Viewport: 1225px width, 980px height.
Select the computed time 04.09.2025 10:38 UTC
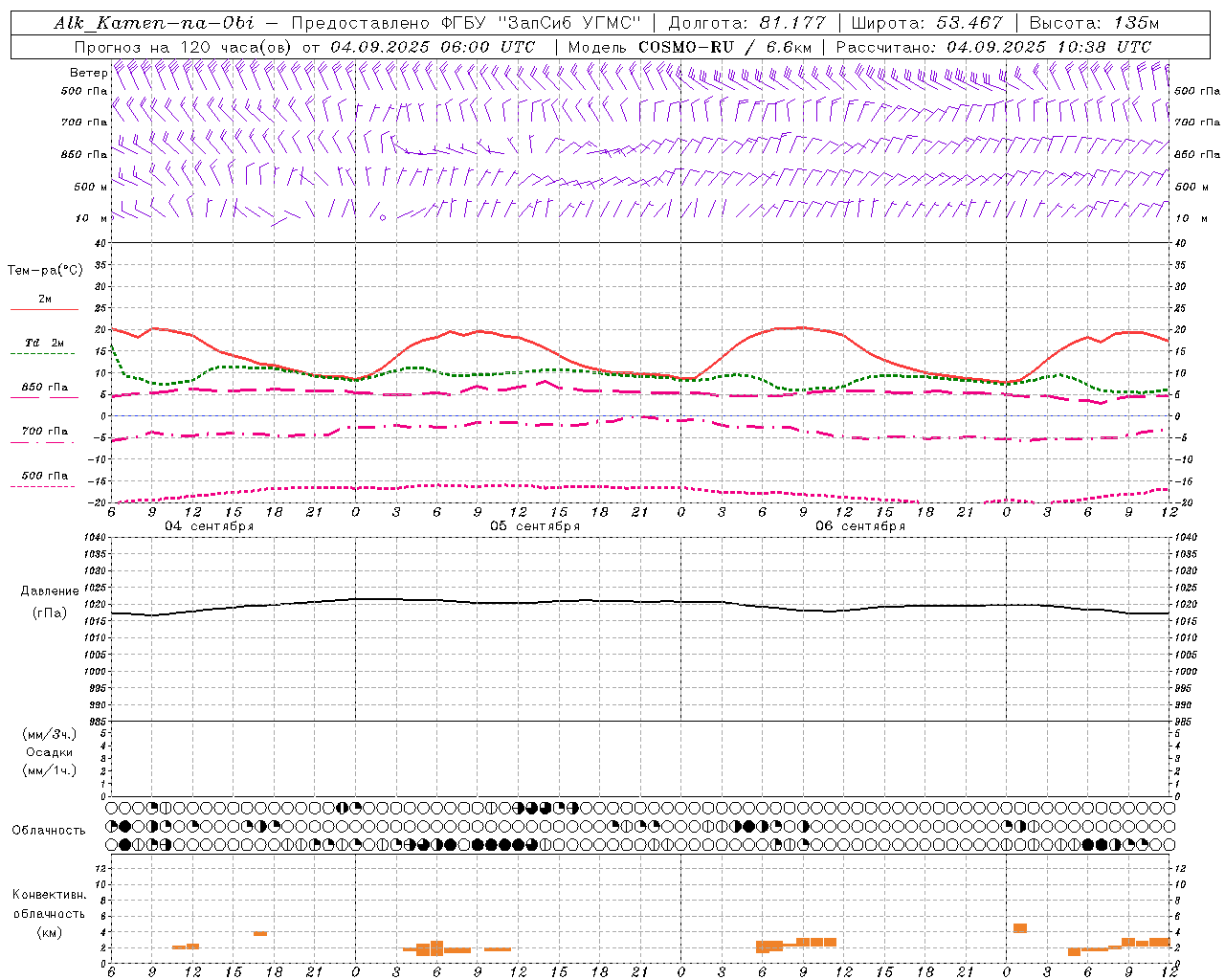1049,47
